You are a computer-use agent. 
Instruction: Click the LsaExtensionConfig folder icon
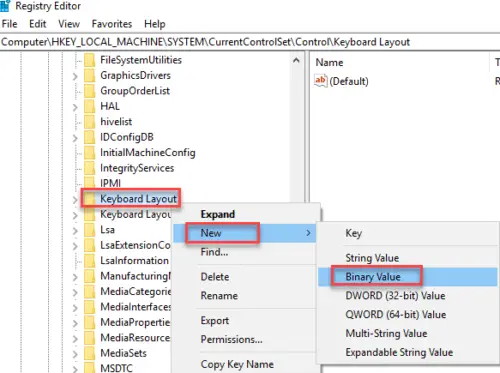click(89, 246)
